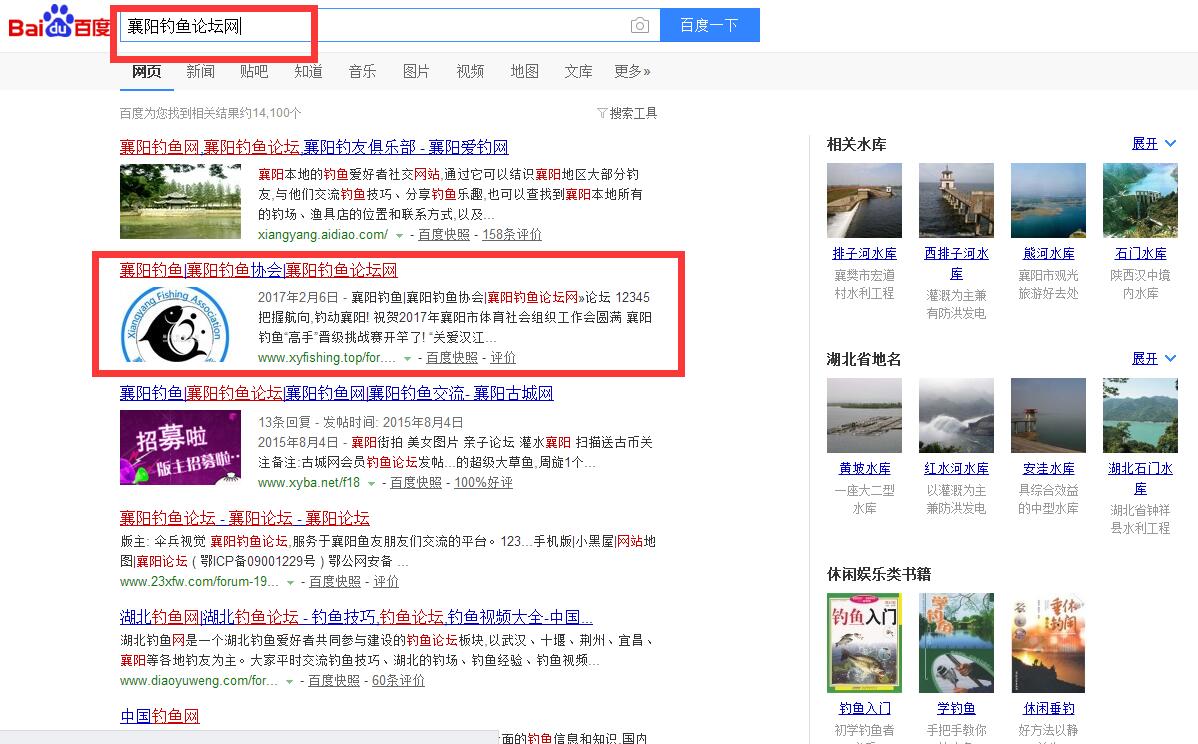The image size is (1198, 744).
Task: Open 评价 link for xyfishing.top result
Action: click(503, 357)
